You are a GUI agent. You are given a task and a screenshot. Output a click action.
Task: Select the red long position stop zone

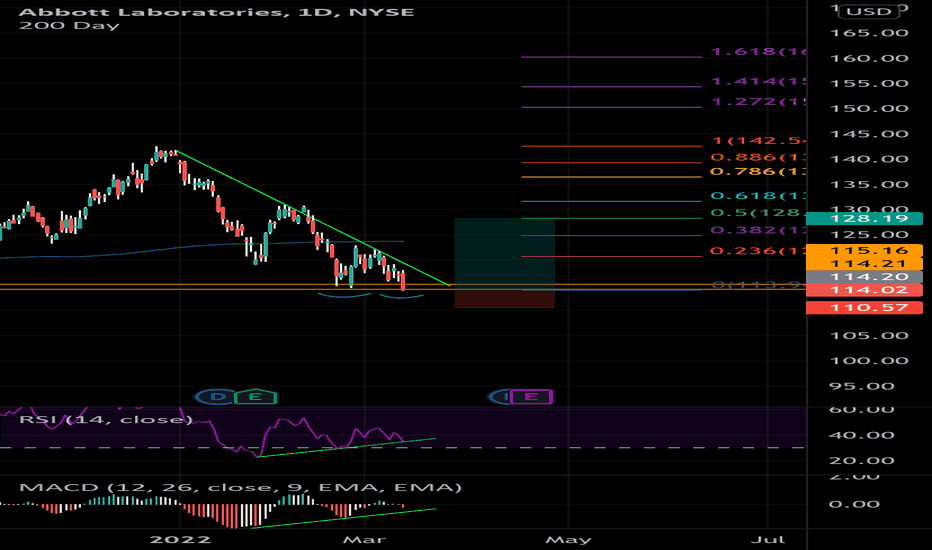[x=505, y=298]
